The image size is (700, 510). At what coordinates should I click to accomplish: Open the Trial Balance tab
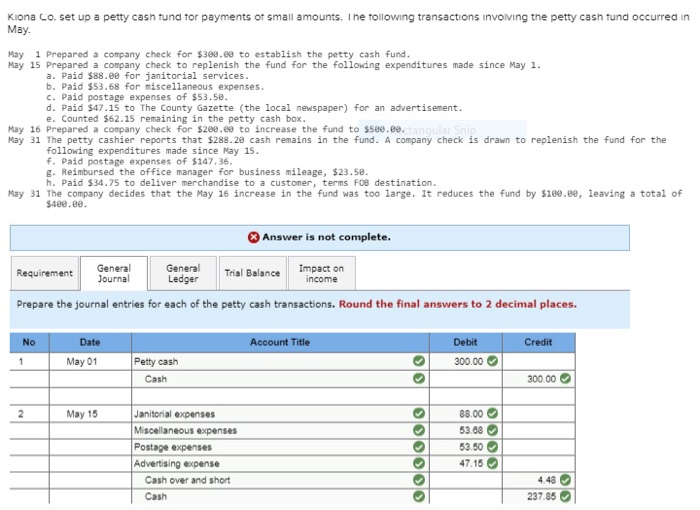click(x=252, y=273)
